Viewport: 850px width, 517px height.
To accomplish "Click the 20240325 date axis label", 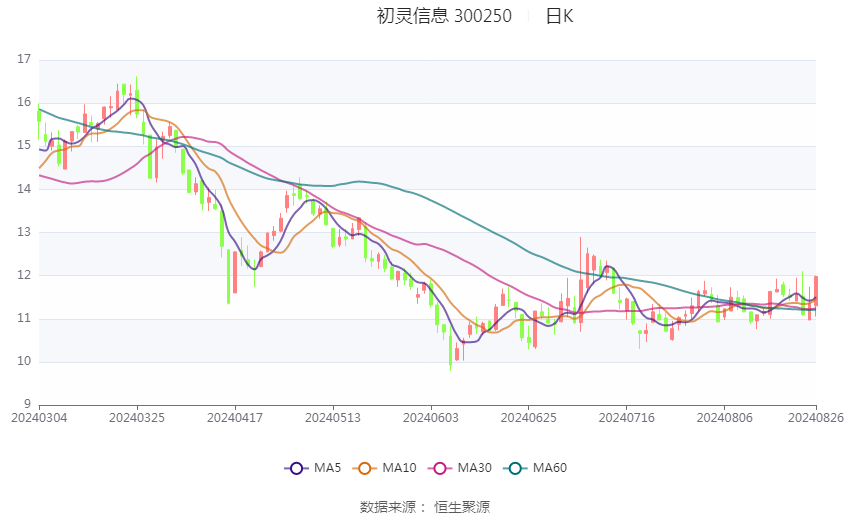I will pyautogui.click(x=137, y=418).
